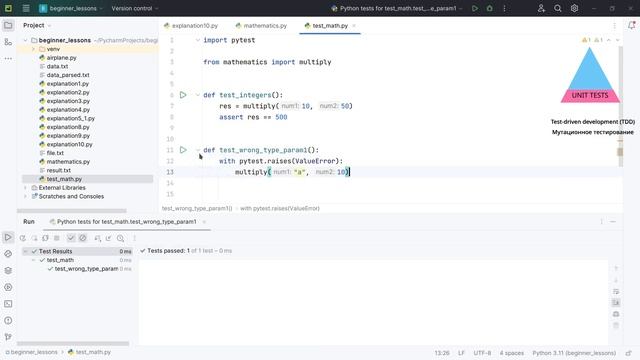The width and height of the screenshot is (640, 360).
Task: Switch to mathematics.py tab
Action: point(261,26)
